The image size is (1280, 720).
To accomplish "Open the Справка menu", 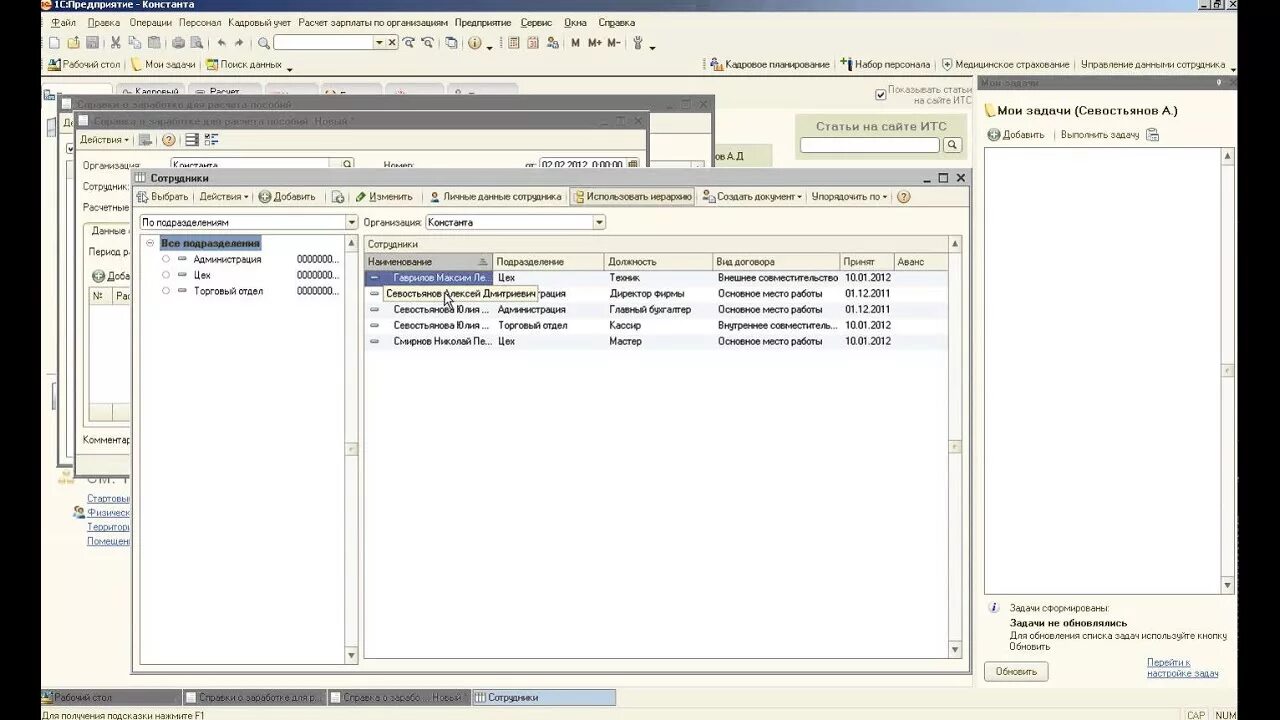I will tap(616, 22).
